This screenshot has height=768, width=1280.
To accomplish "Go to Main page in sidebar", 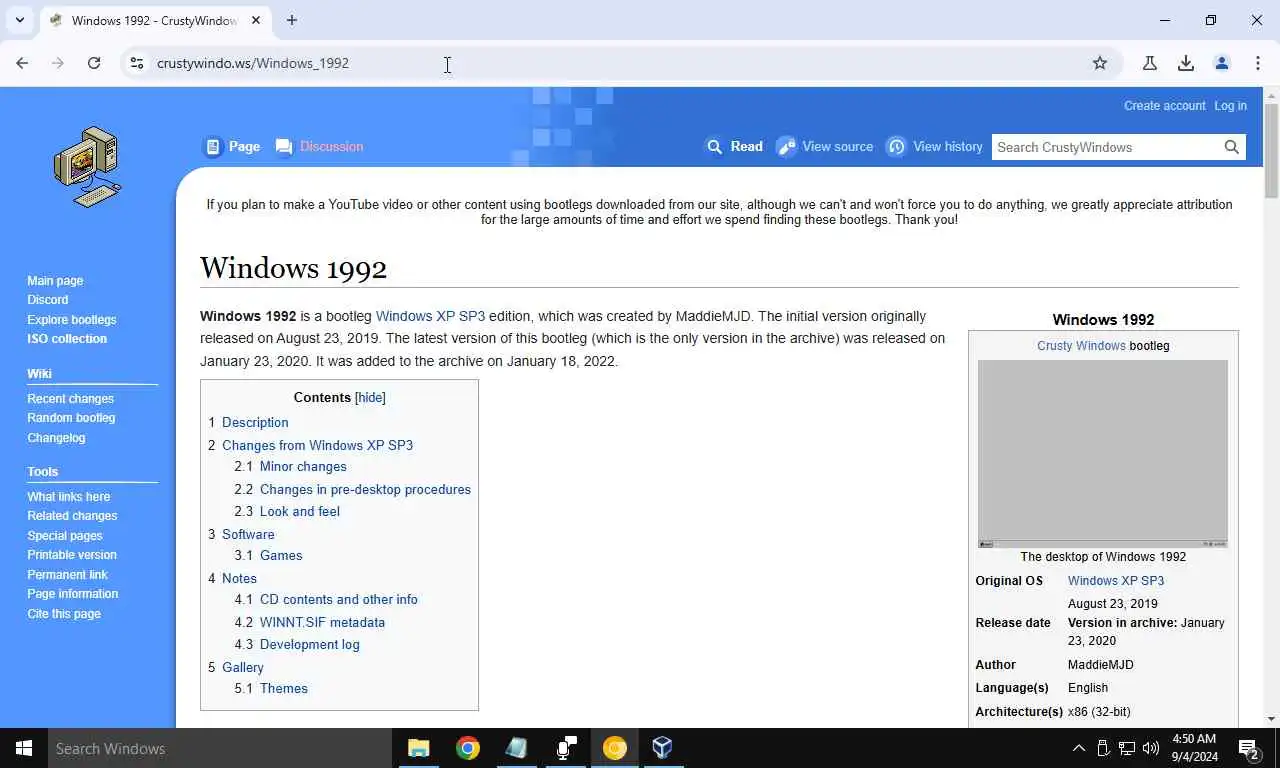I will [x=55, y=281].
